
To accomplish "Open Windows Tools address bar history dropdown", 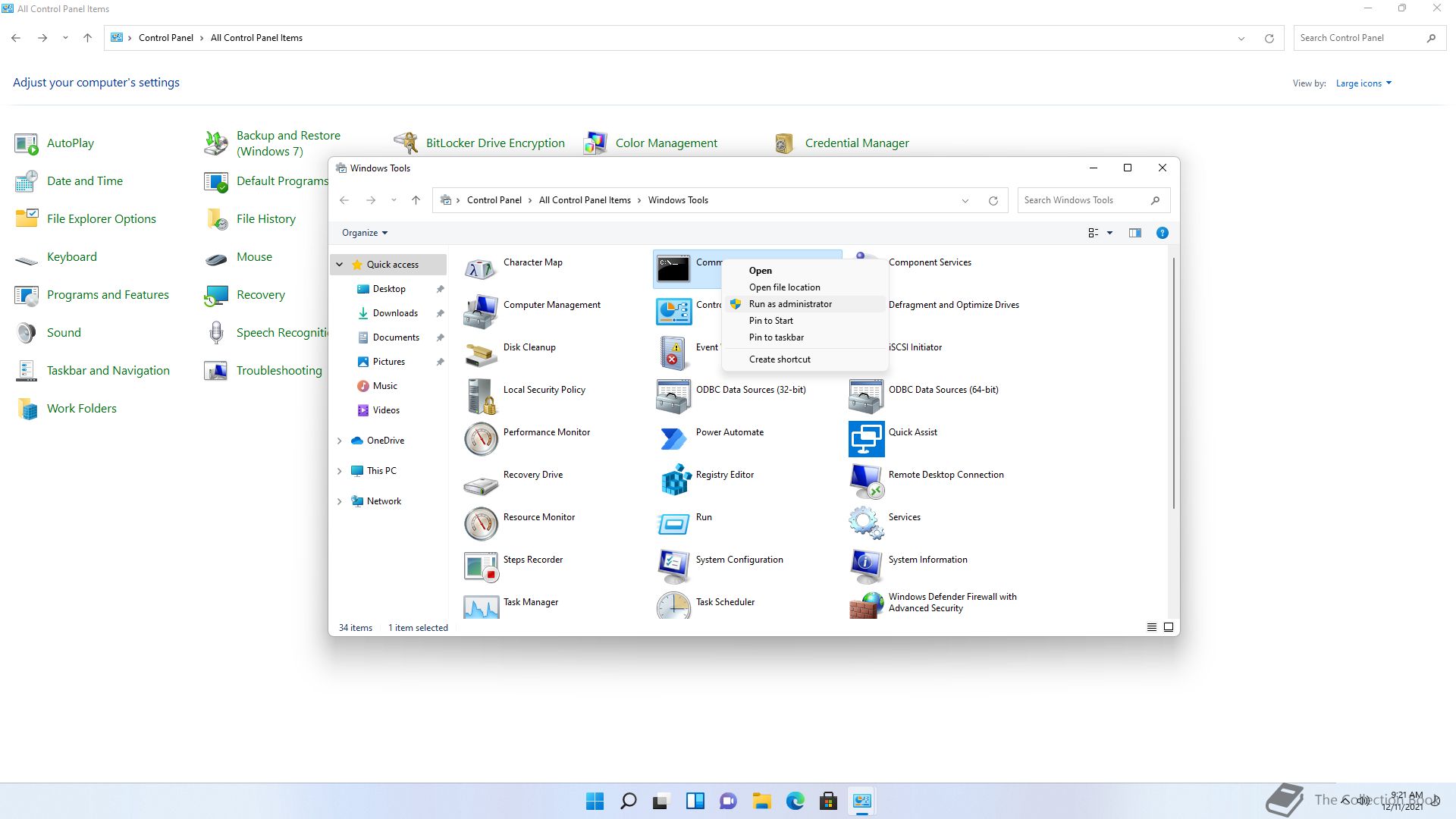I will pyautogui.click(x=965, y=201).
